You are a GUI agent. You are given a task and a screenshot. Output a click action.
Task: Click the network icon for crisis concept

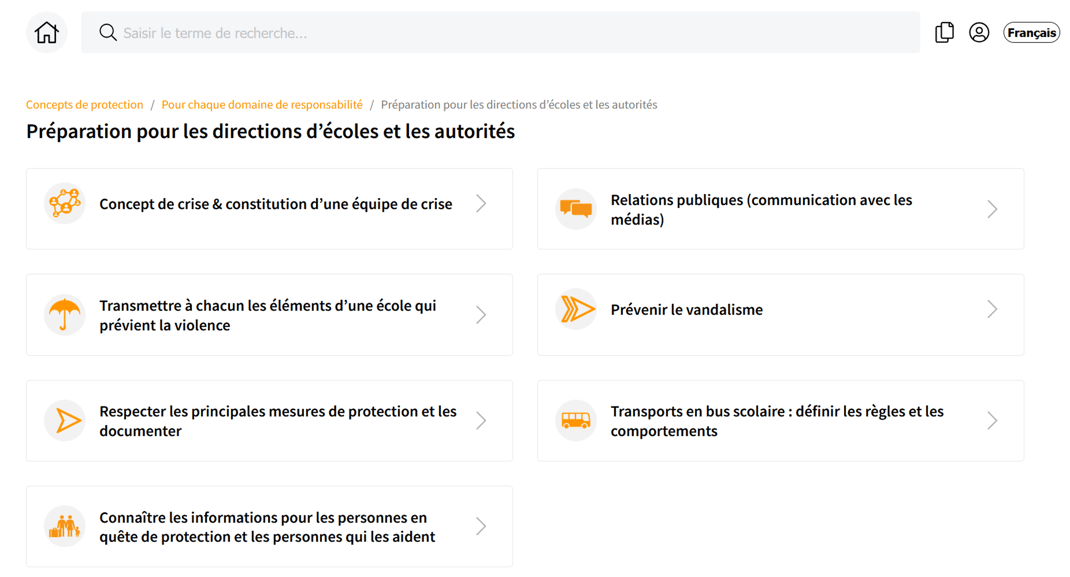click(x=65, y=204)
